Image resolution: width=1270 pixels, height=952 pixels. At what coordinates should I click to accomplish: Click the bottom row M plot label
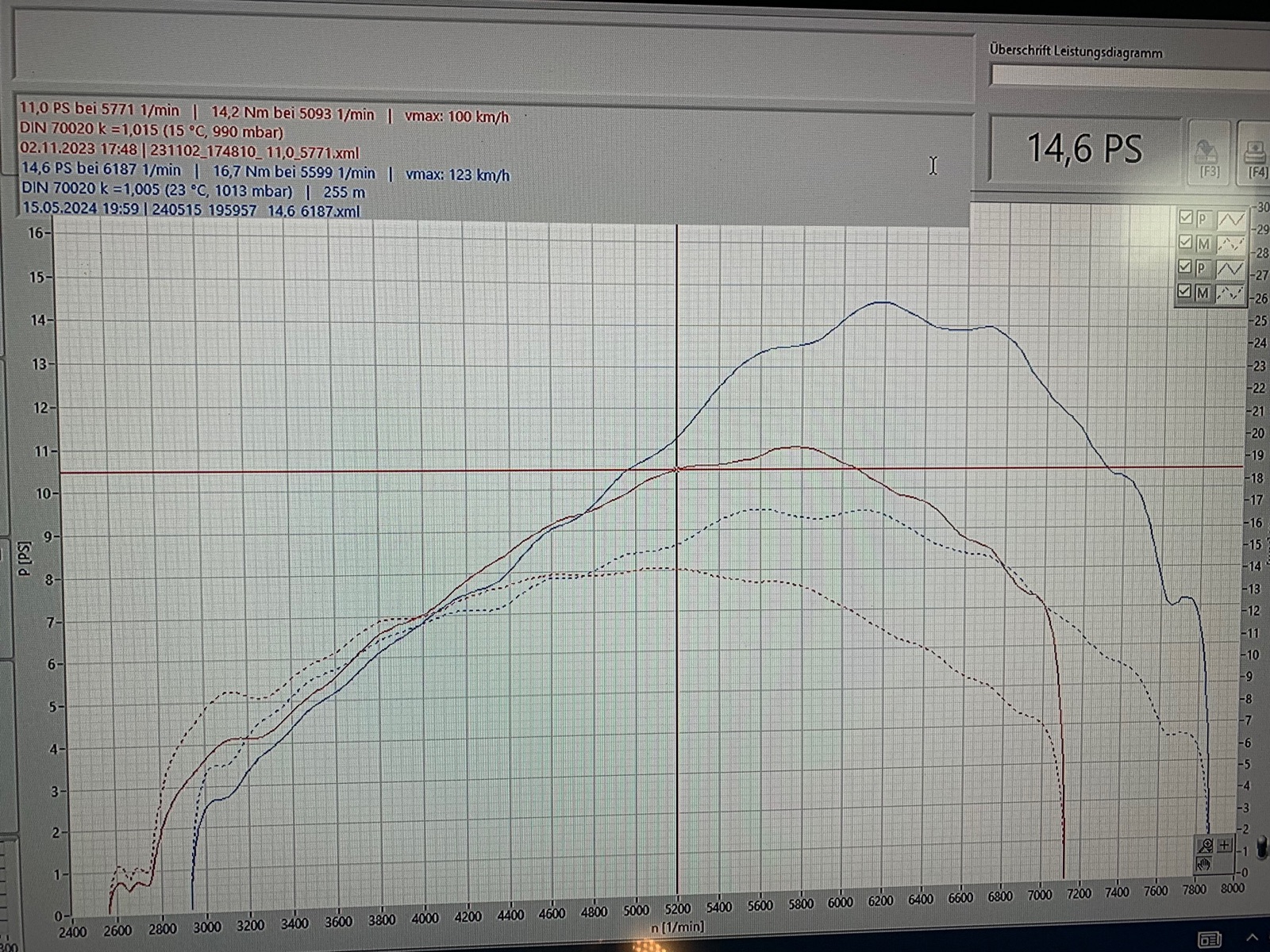(x=1203, y=293)
